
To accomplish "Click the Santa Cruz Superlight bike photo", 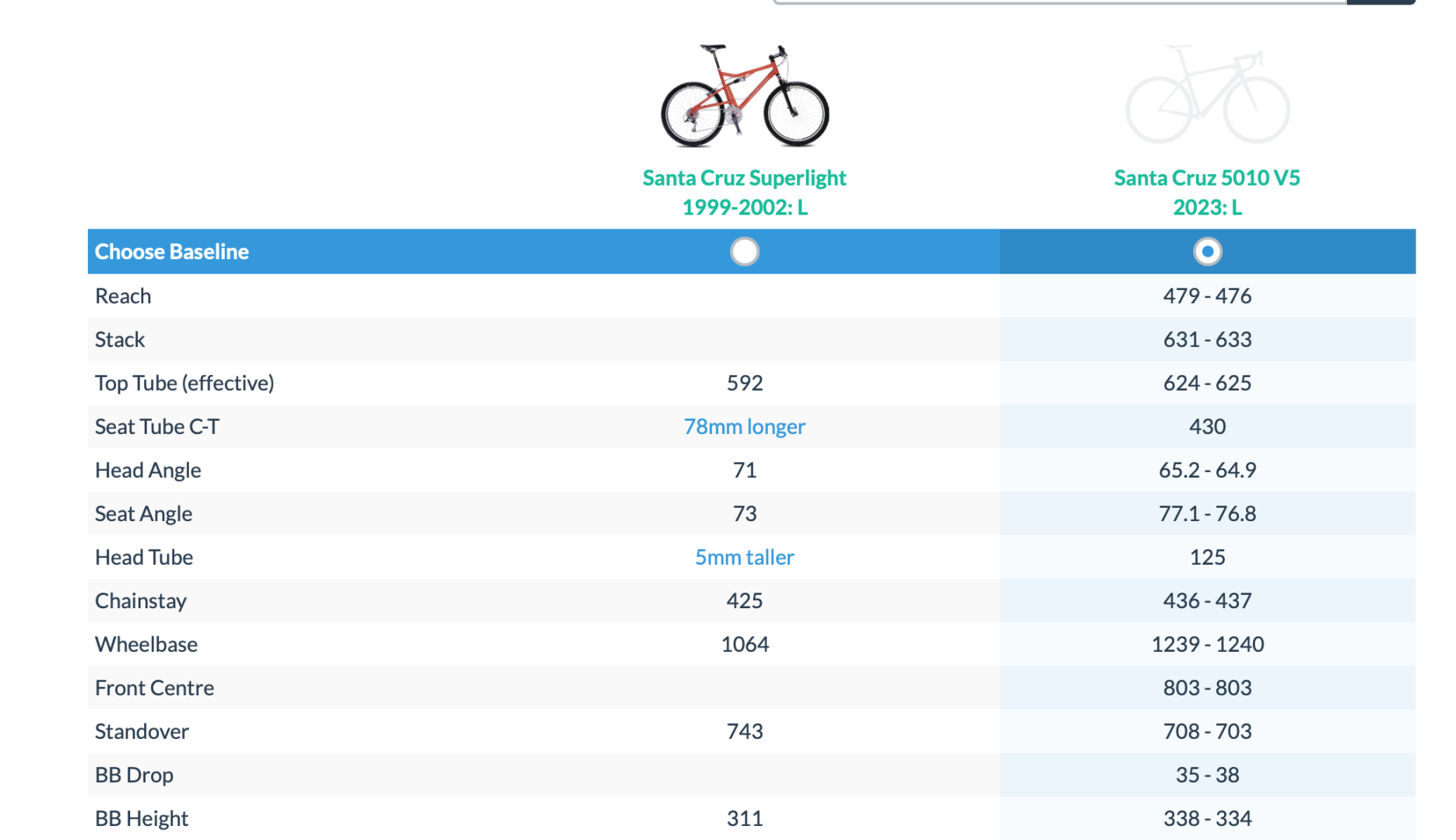I will tap(744, 96).
